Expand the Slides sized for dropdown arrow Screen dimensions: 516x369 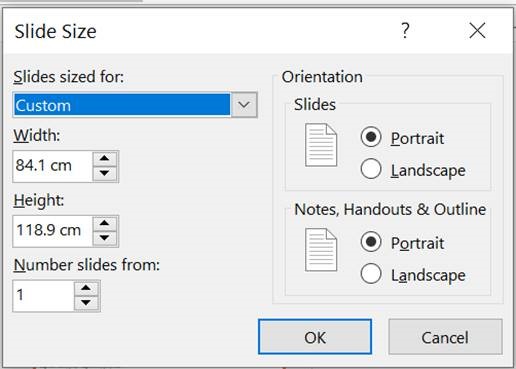coord(244,105)
